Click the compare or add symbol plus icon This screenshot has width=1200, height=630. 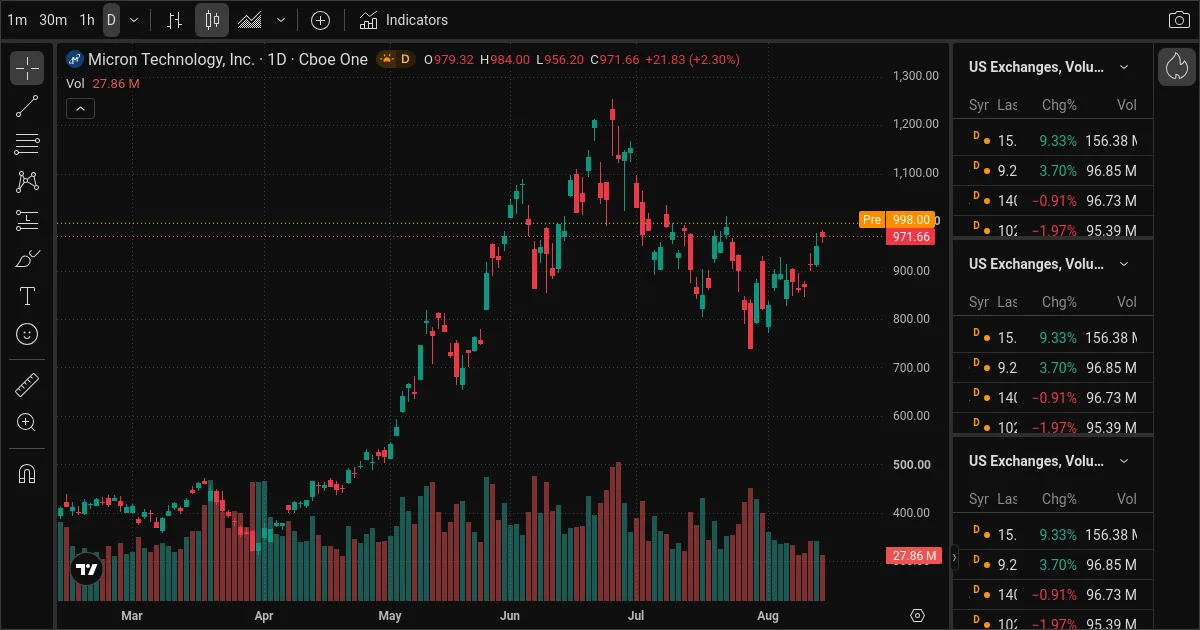click(320, 20)
